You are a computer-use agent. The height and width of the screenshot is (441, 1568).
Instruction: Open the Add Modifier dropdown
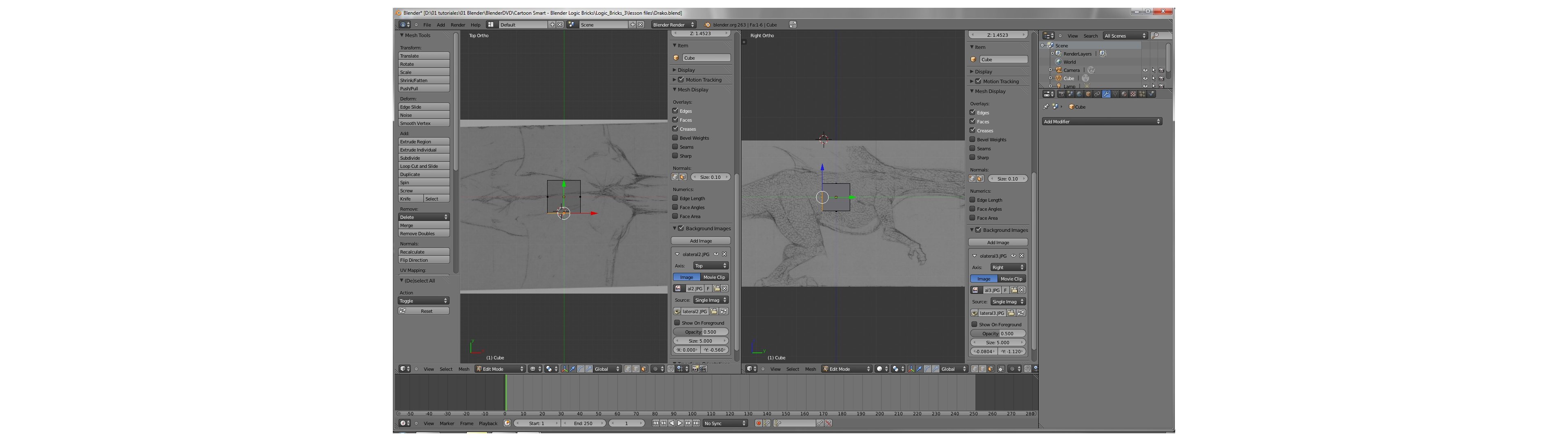1102,122
